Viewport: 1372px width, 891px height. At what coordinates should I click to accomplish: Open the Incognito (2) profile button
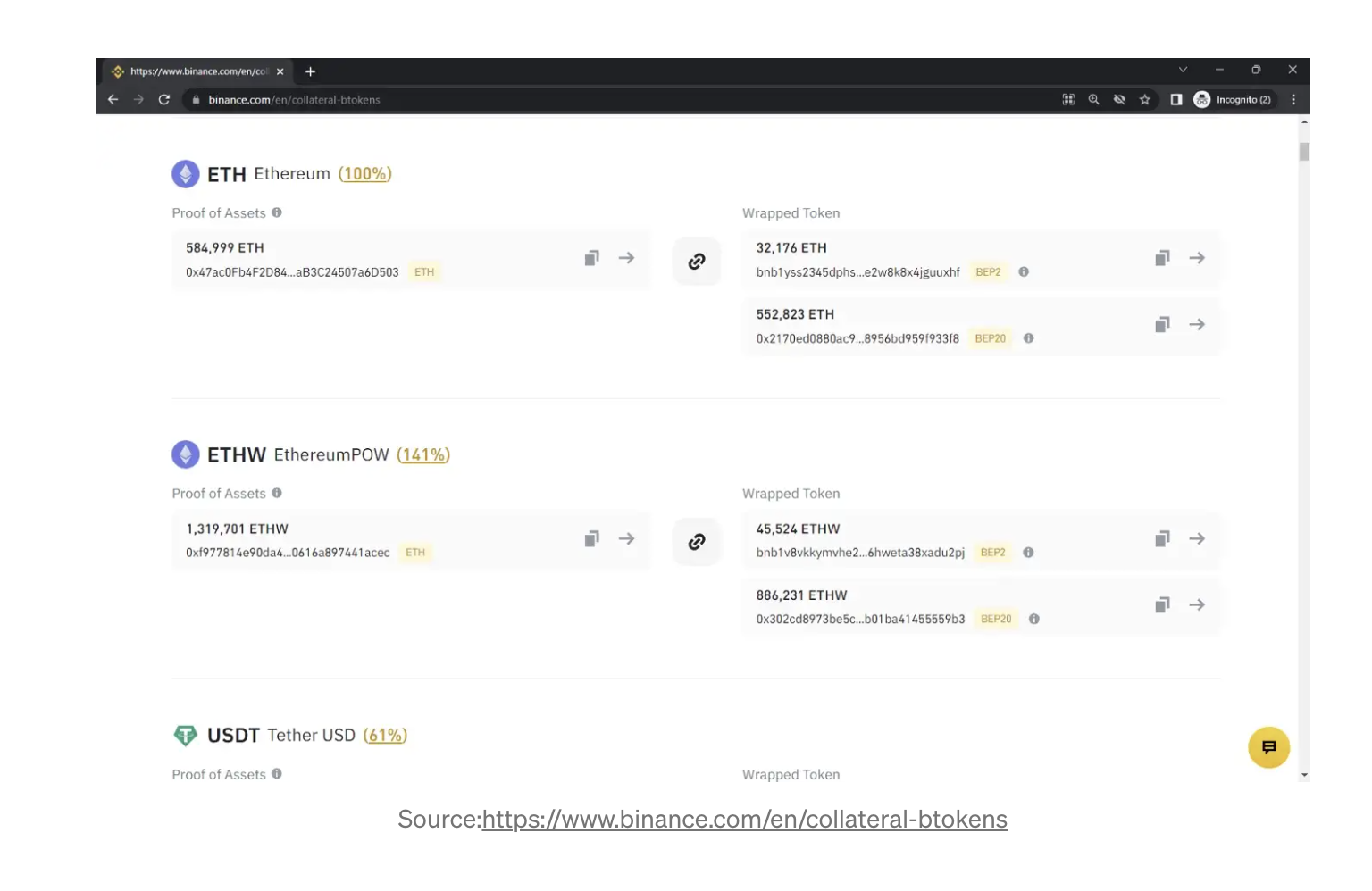[1234, 99]
